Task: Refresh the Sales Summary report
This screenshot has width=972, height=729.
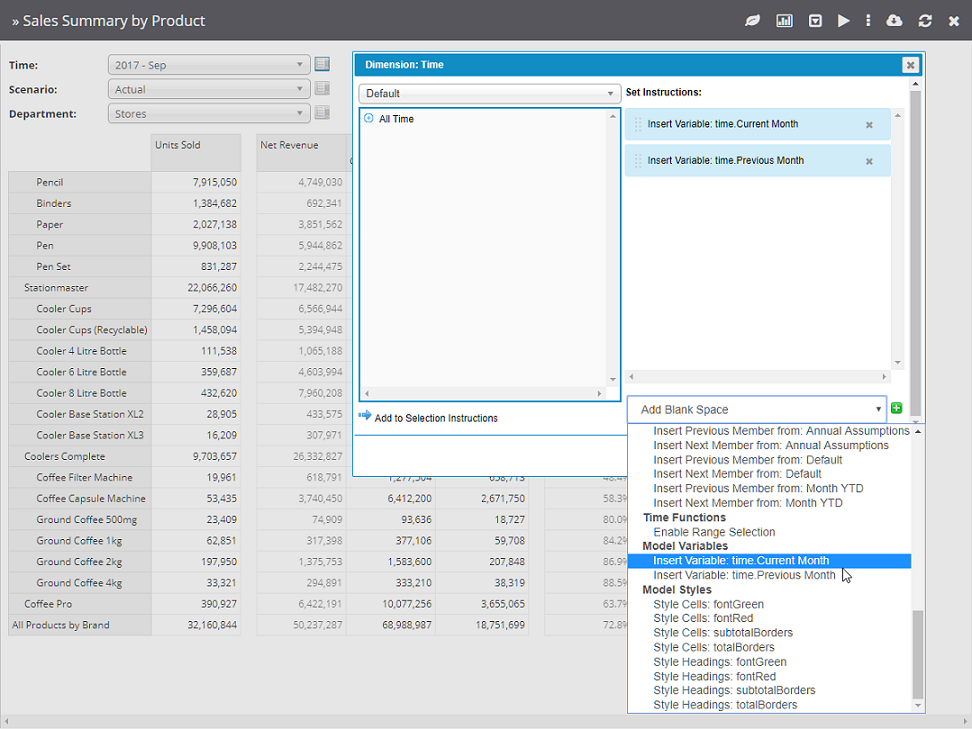Action: 925,21
